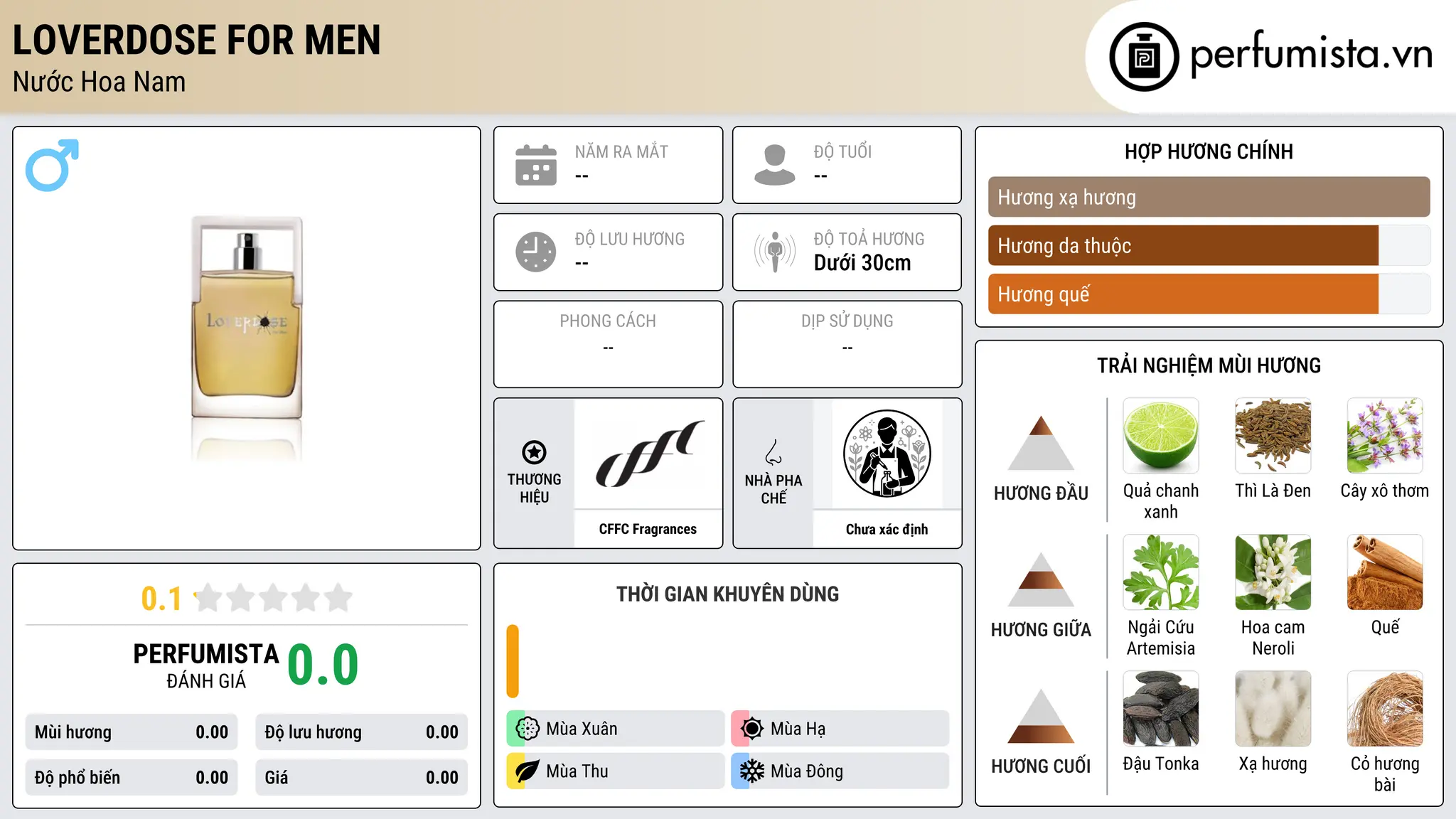The image size is (1456, 819).
Task: Select the Cỏ hương bài note image
Action: (1385, 709)
